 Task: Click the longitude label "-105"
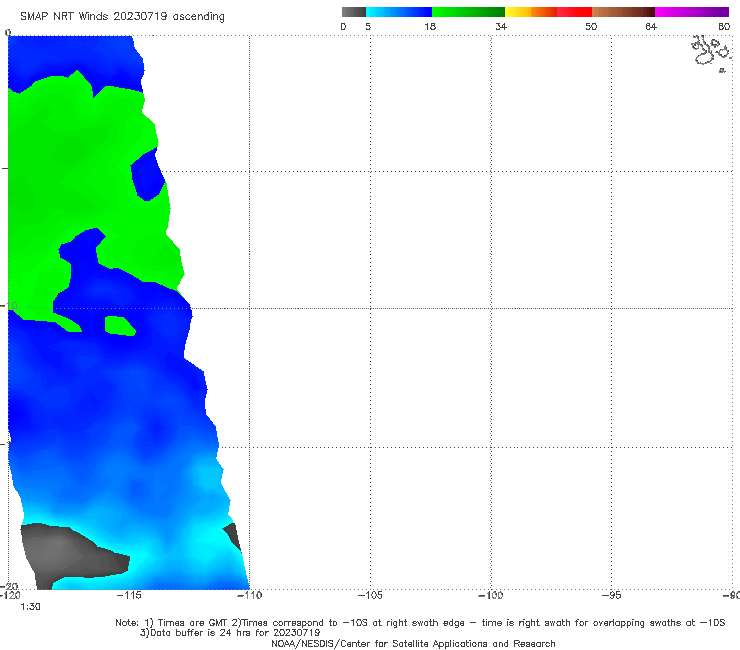[370, 595]
